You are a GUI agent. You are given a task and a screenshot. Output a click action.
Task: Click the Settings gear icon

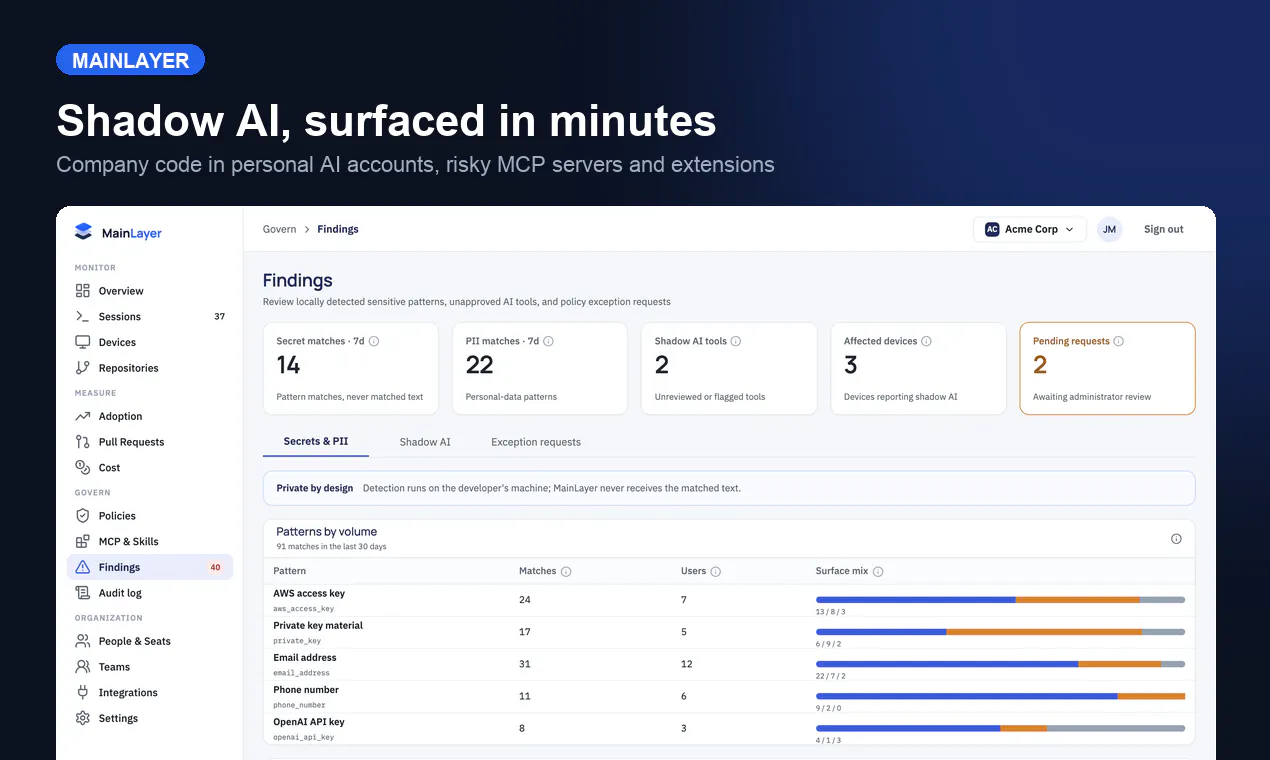tap(83, 718)
